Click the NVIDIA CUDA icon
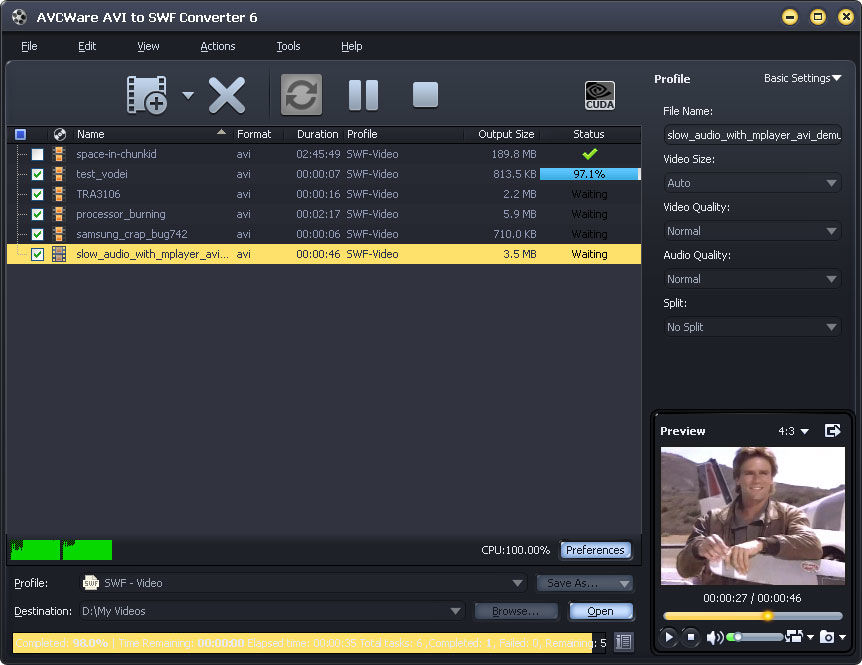862x665 pixels. click(x=600, y=95)
